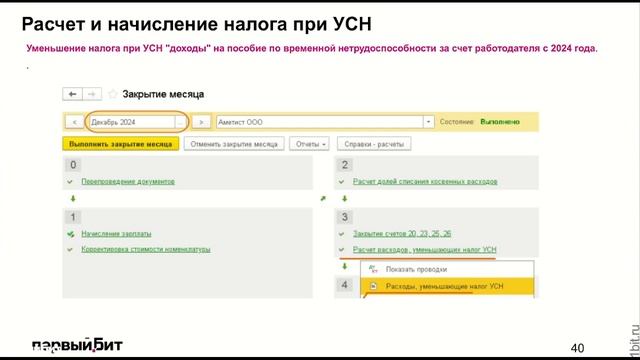Click the forward arrow navigation button
The image size is (640, 360).
pos(92,94)
